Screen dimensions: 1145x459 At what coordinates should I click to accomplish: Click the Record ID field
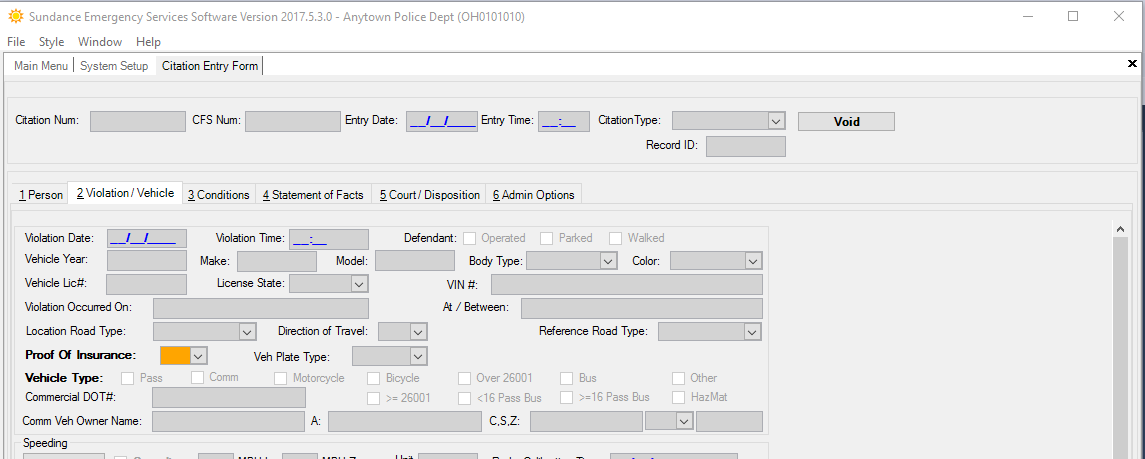coord(746,146)
